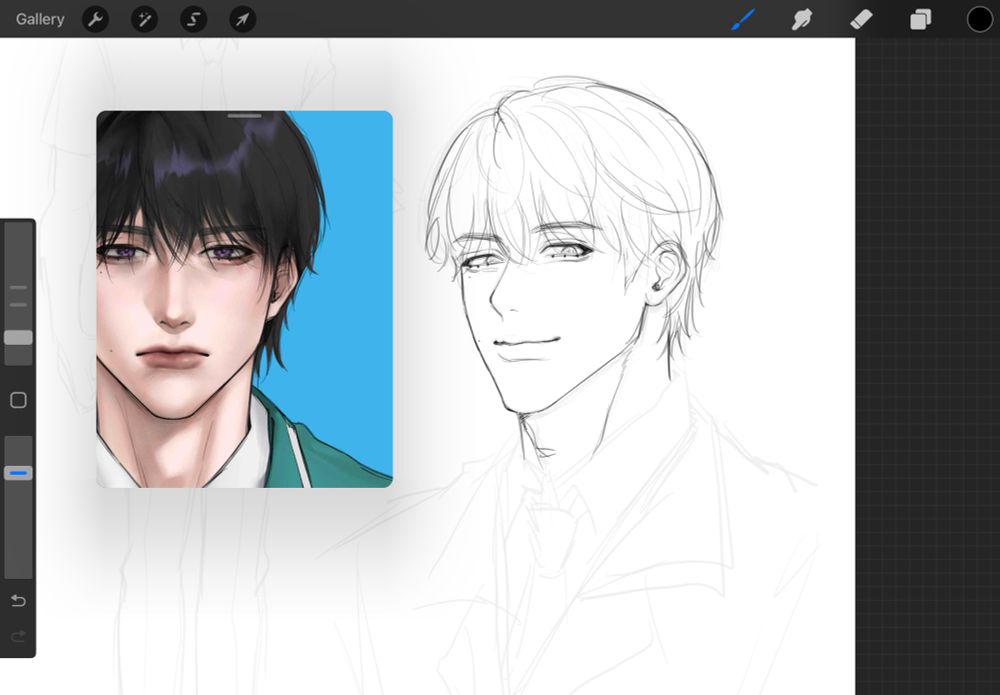Select the Smudge tool
This screenshot has height=695, width=1000.
pyautogui.click(x=802, y=19)
